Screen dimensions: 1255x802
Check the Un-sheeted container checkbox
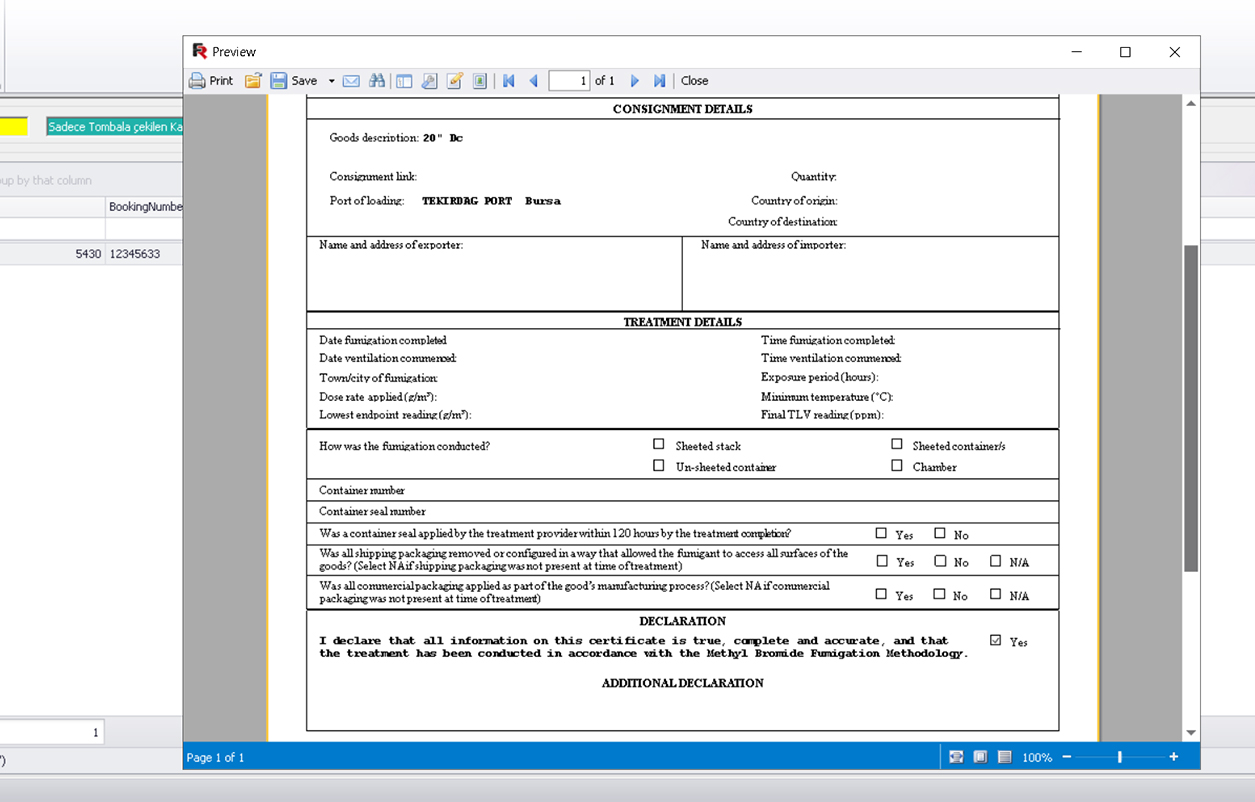coord(658,465)
